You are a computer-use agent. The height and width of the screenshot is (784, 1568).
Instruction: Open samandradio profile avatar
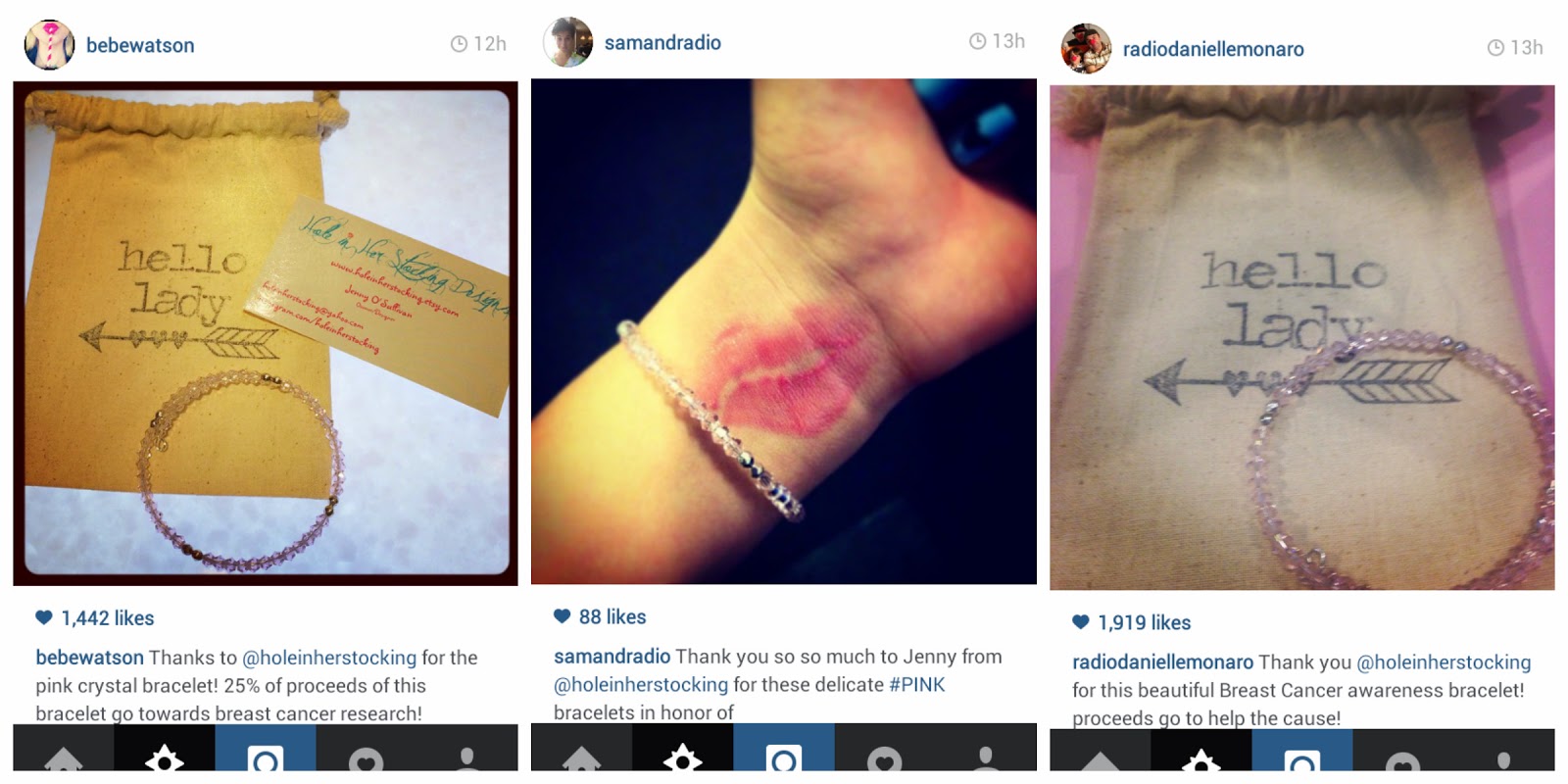tap(568, 42)
